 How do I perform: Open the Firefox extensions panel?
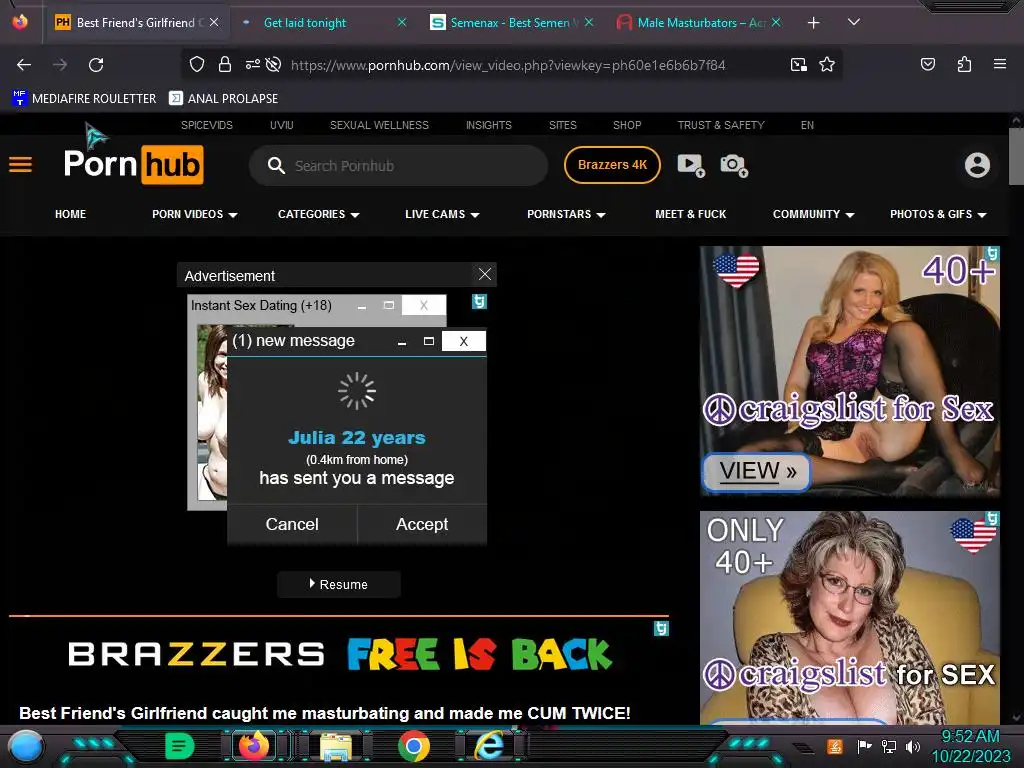click(x=964, y=64)
